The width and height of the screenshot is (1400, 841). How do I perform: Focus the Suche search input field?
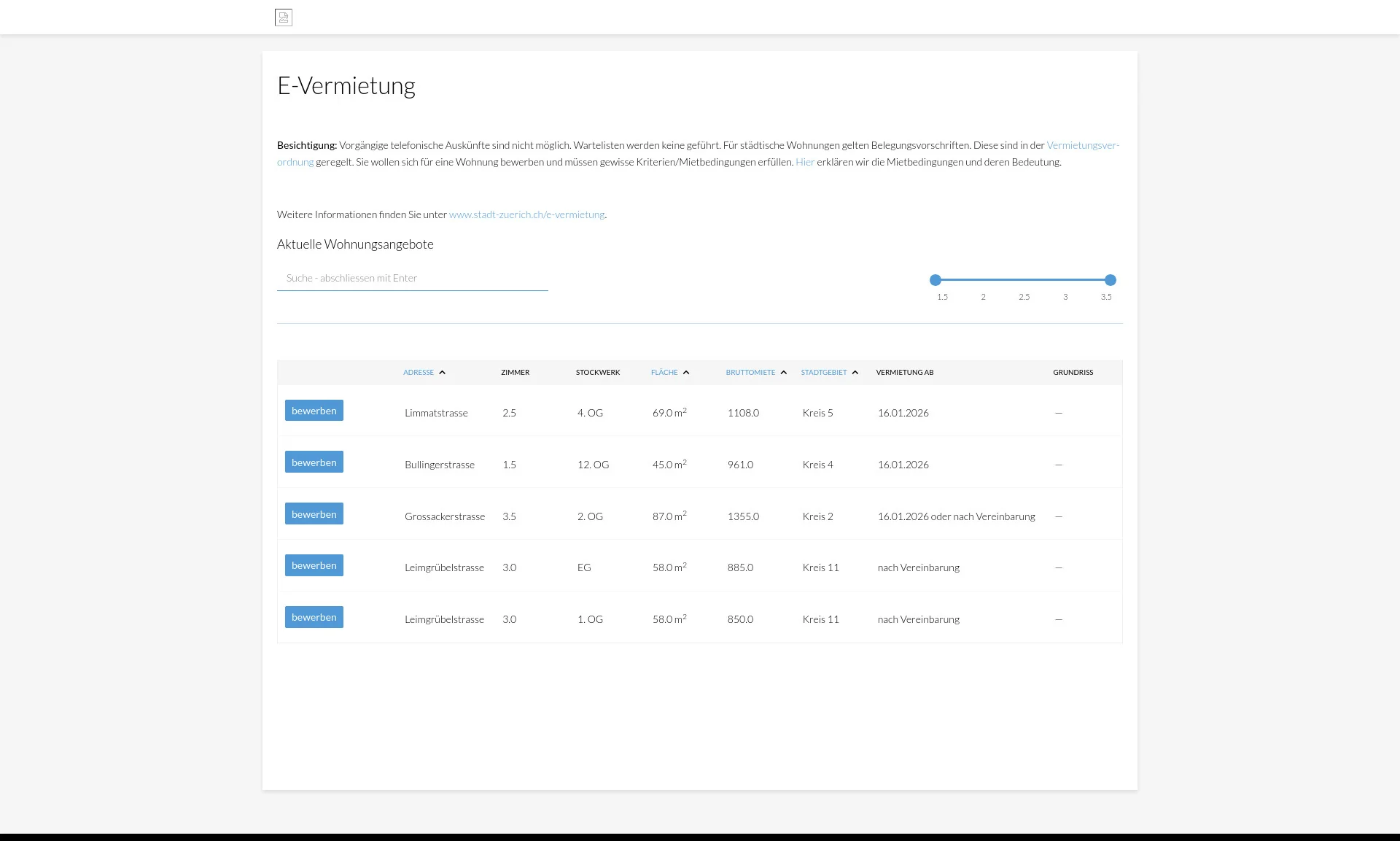pyautogui.click(x=412, y=279)
